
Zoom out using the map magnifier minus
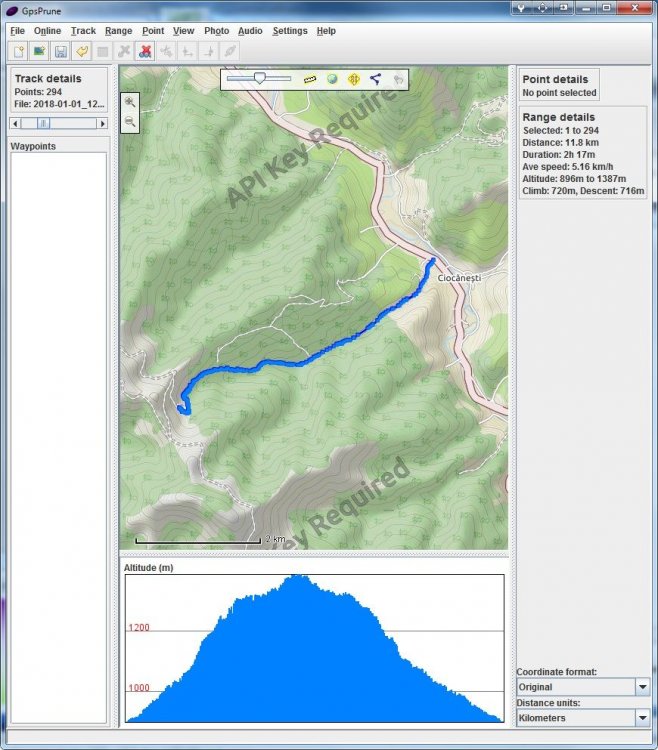click(130, 122)
